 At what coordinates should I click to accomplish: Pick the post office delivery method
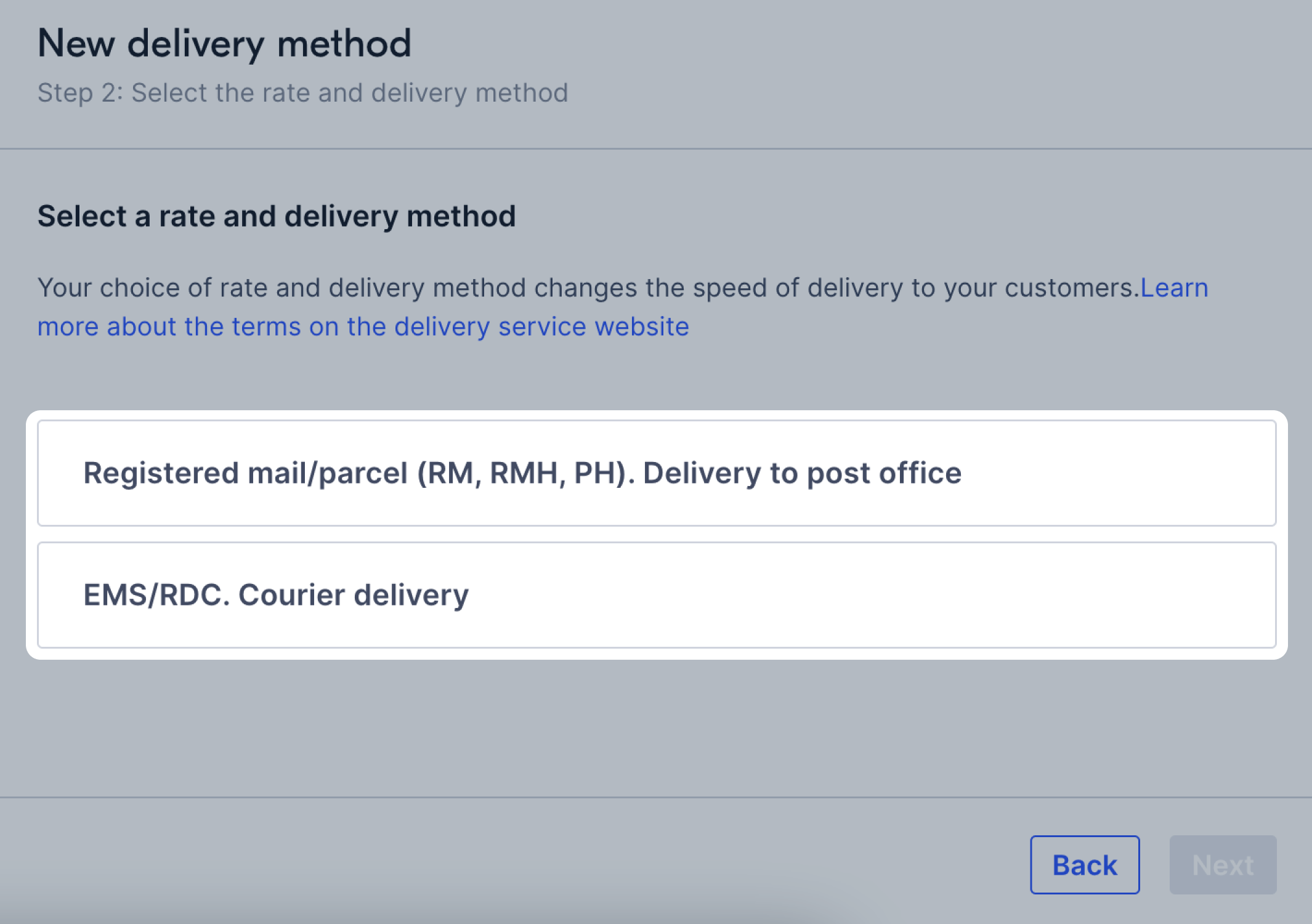click(x=657, y=473)
